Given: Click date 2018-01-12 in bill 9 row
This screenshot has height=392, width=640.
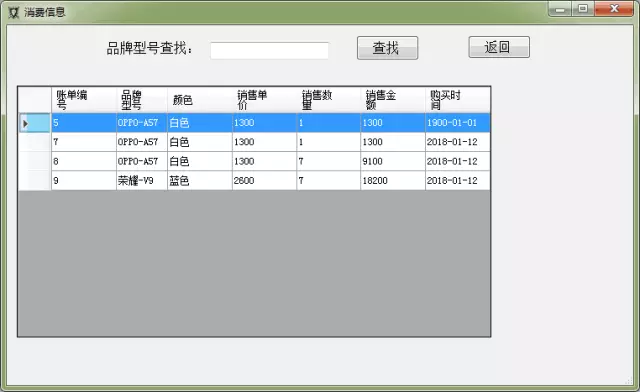Looking at the screenshot, I should coord(458,180).
